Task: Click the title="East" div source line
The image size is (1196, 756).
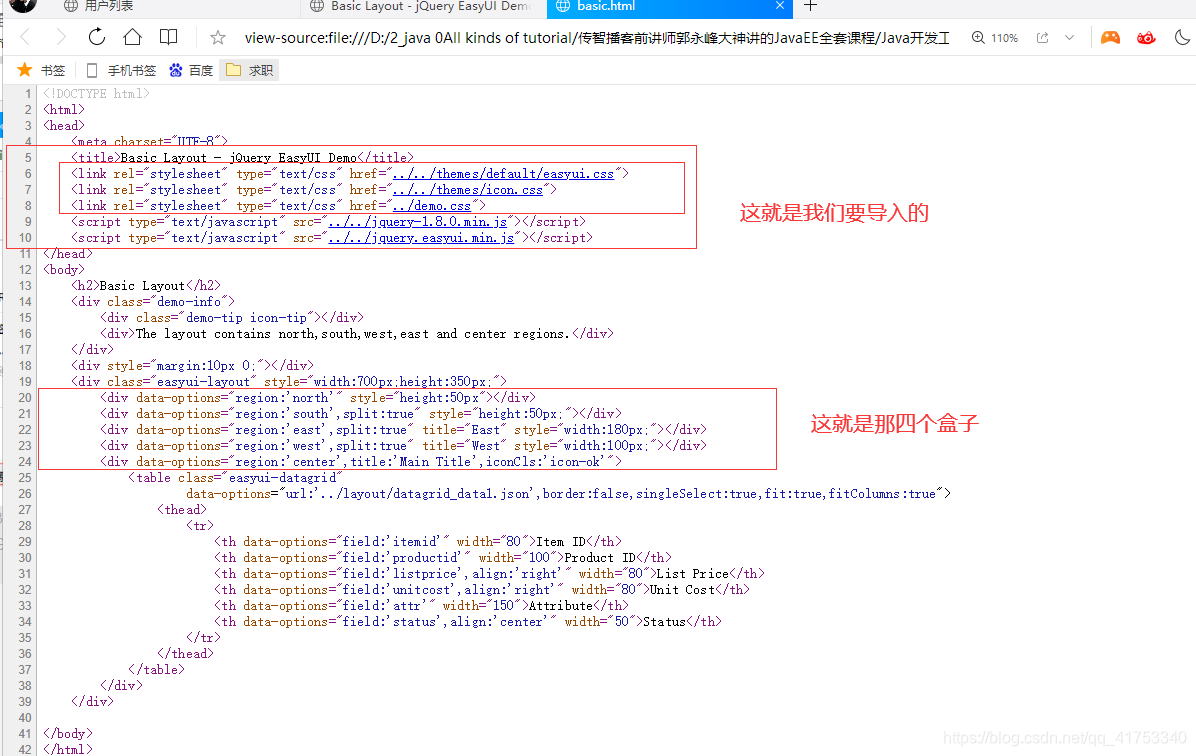Action: pyautogui.click(x=403, y=430)
